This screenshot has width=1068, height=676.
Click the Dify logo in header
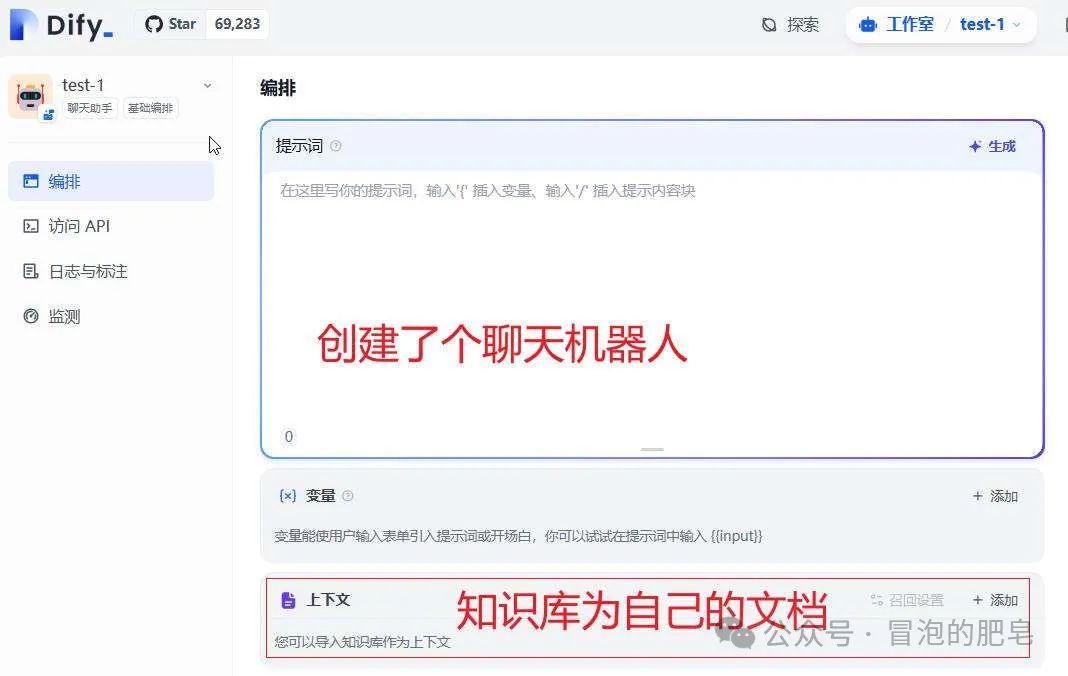click(x=61, y=24)
